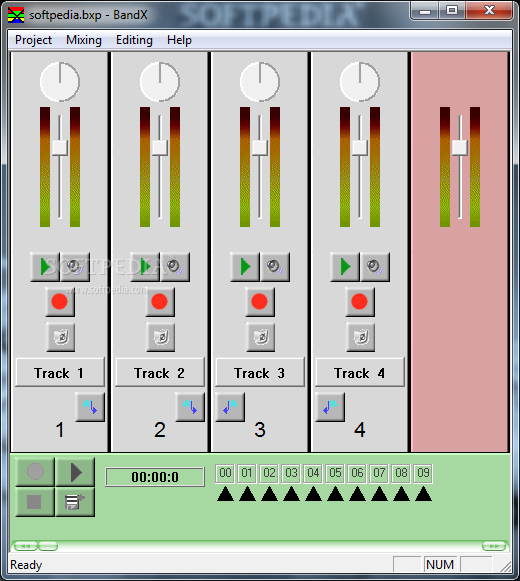Click waveform bounce-right icon on channel 2
Viewport: 520px width, 581px height.
[x=190, y=407]
